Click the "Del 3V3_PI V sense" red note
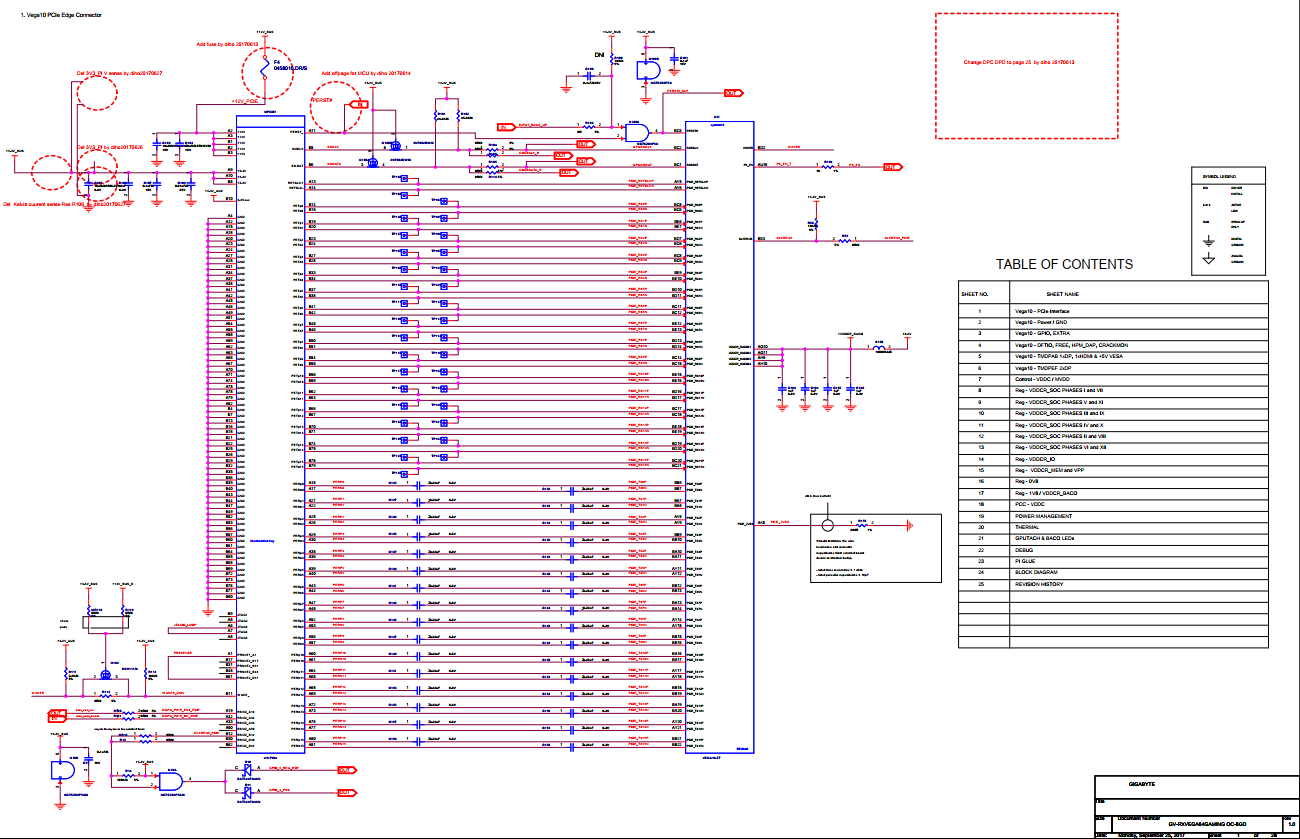This screenshot has height=839, width=1300. pos(120,74)
